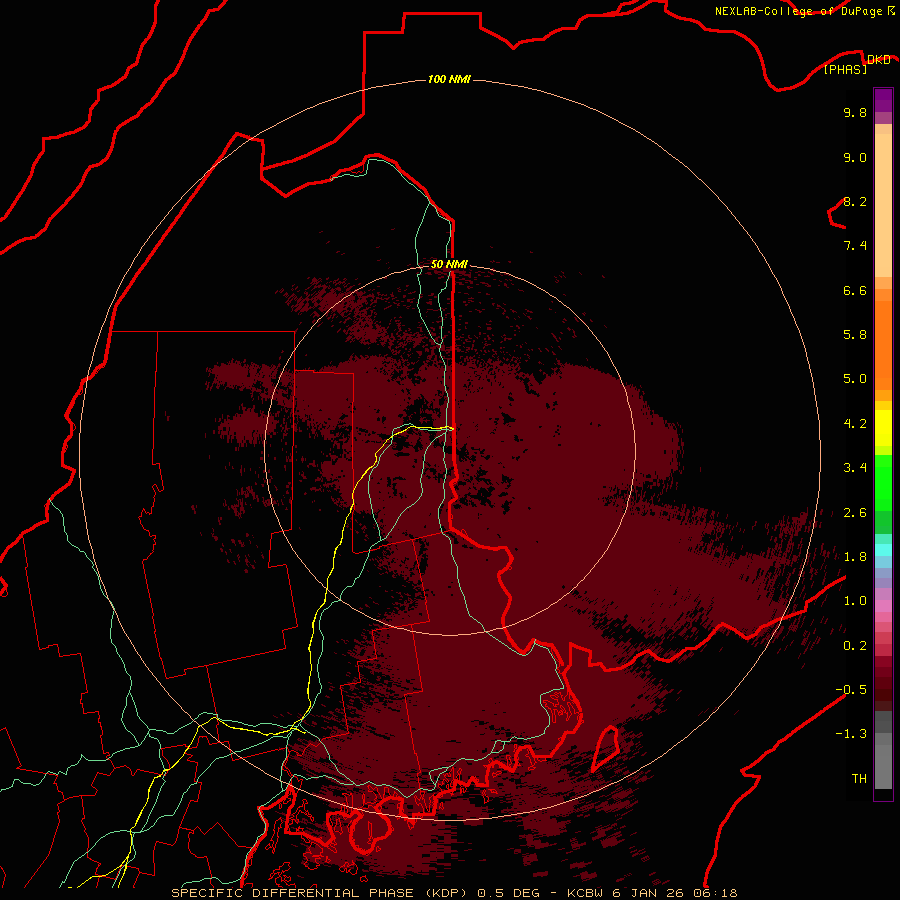Click the Specific Differential Phase caption text
Viewport: 900px width, 900px height.
[x=454, y=893]
